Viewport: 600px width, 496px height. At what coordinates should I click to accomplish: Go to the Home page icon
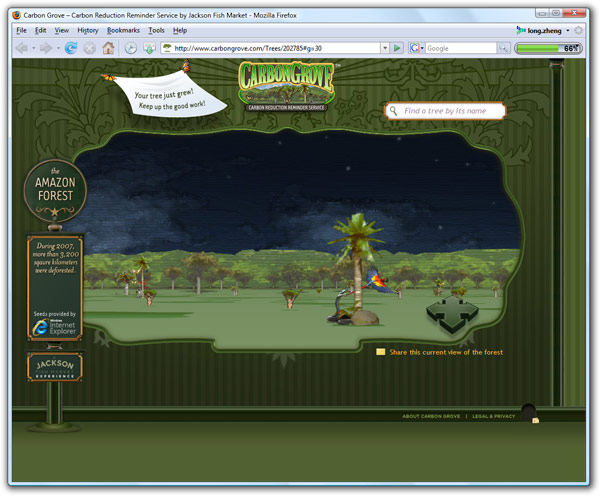point(108,48)
